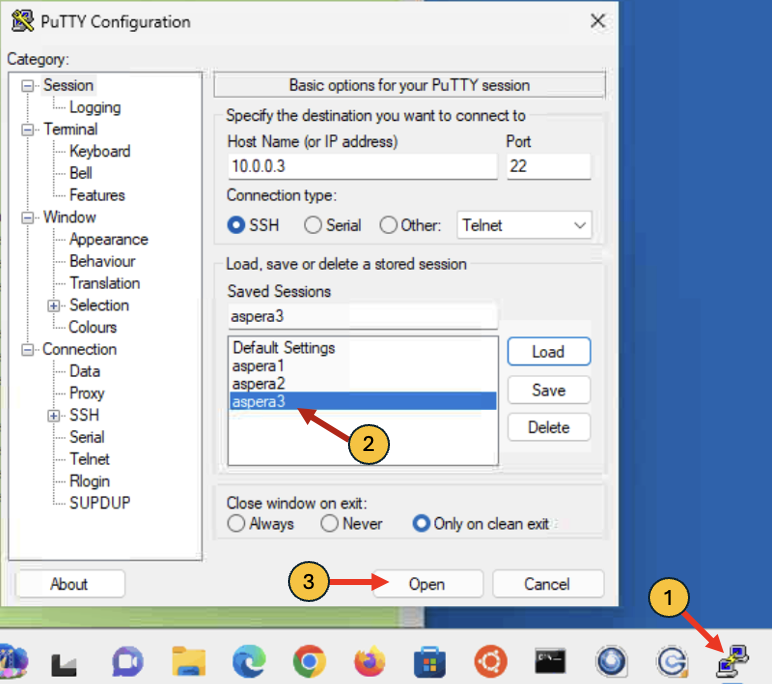This screenshot has height=684, width=772.
Task: Click the black L-shaped taskbar icon
Action: coord(64,665)
